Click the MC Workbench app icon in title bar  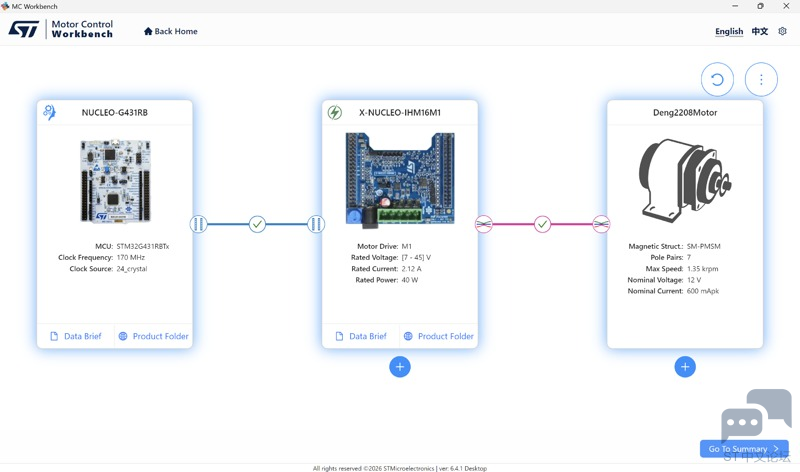coord(5,6)
